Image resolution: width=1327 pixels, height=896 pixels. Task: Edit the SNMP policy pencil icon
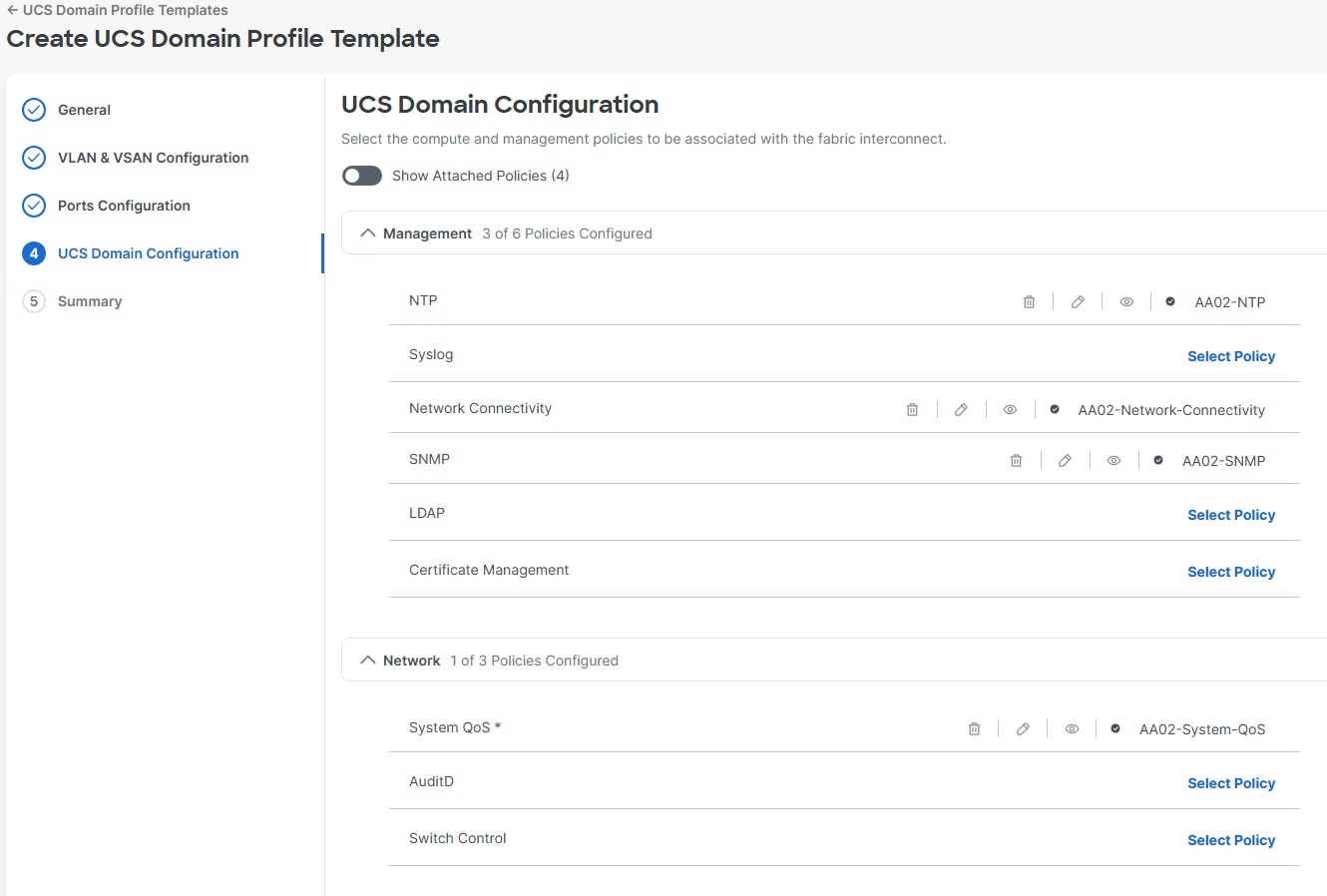pos(1065,461)
